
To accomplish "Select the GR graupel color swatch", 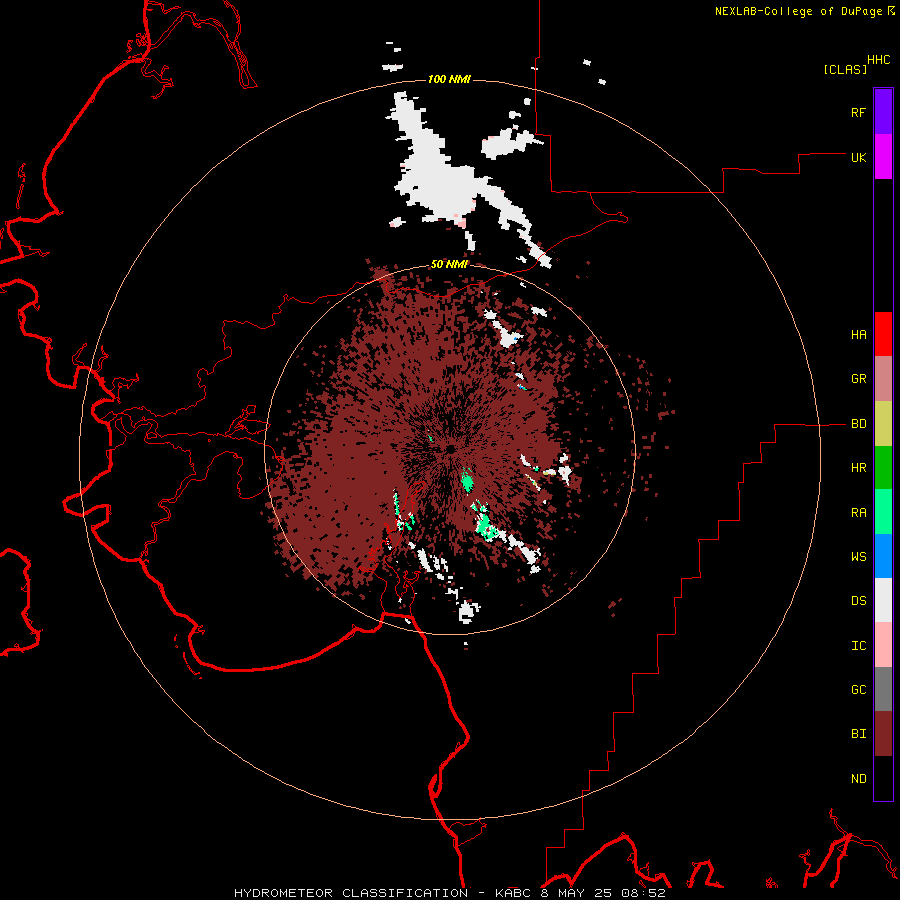I will tap(883, 379).
